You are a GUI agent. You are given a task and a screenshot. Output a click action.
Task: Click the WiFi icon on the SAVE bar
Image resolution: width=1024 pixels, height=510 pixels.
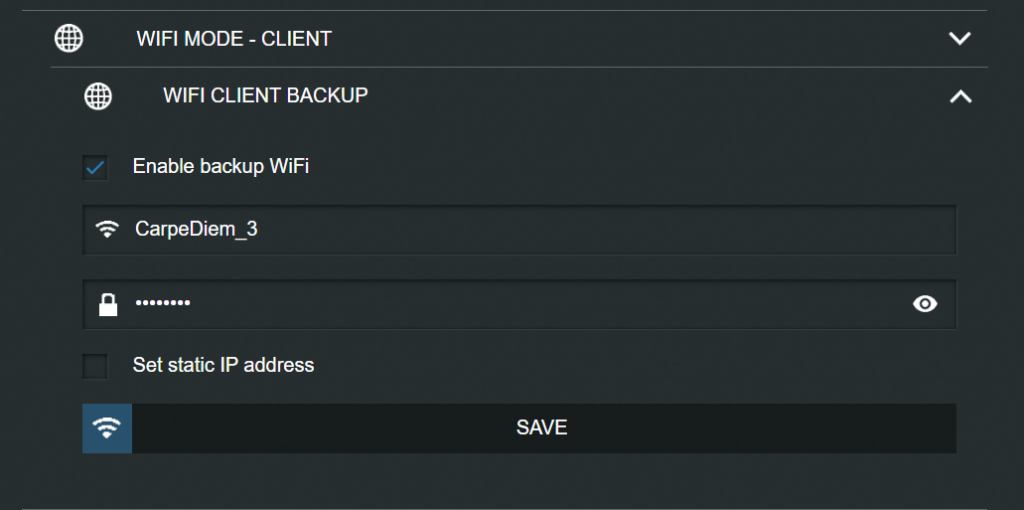point(107,428)
